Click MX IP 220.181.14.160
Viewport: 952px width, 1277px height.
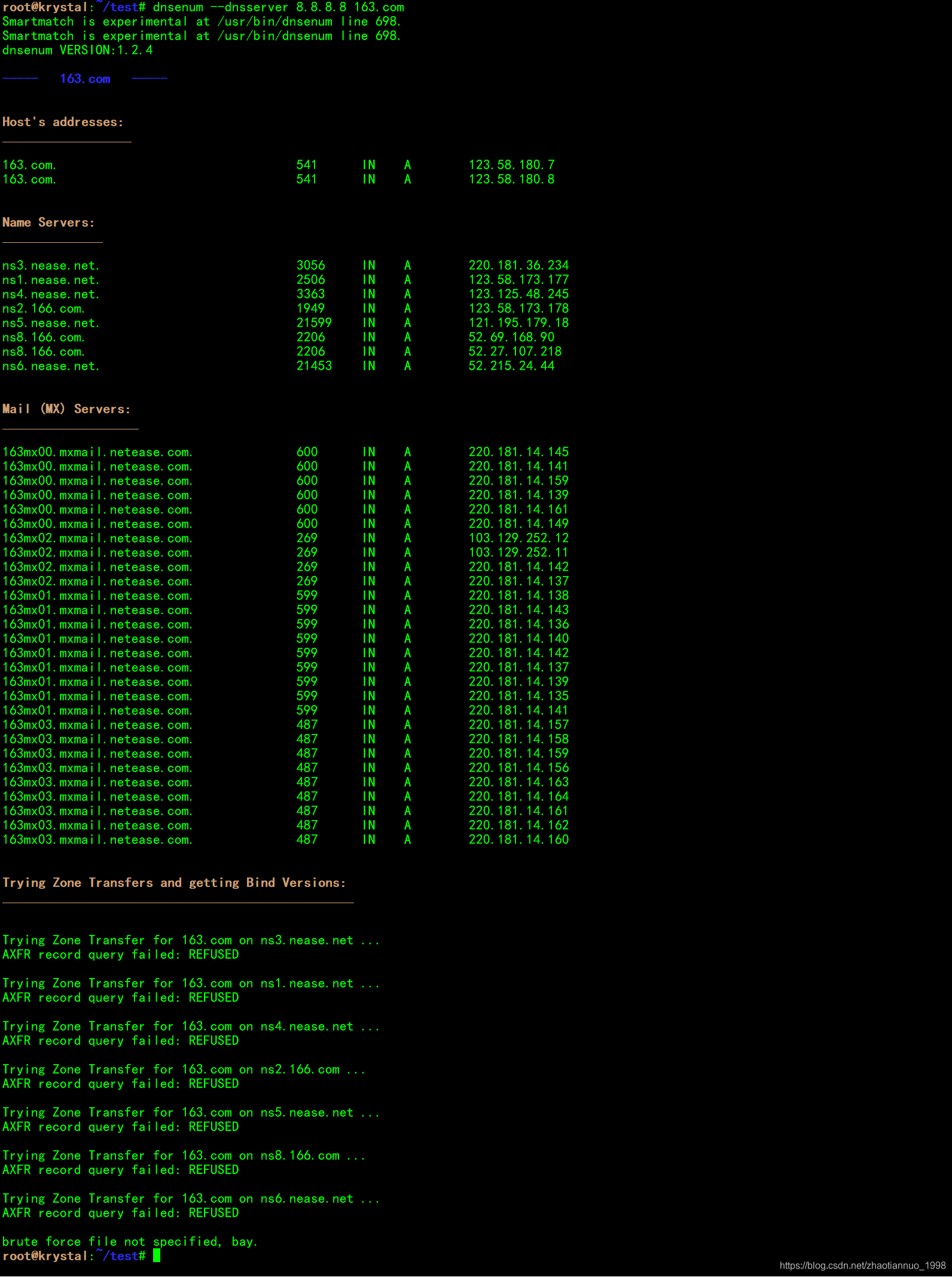(518, 840)
